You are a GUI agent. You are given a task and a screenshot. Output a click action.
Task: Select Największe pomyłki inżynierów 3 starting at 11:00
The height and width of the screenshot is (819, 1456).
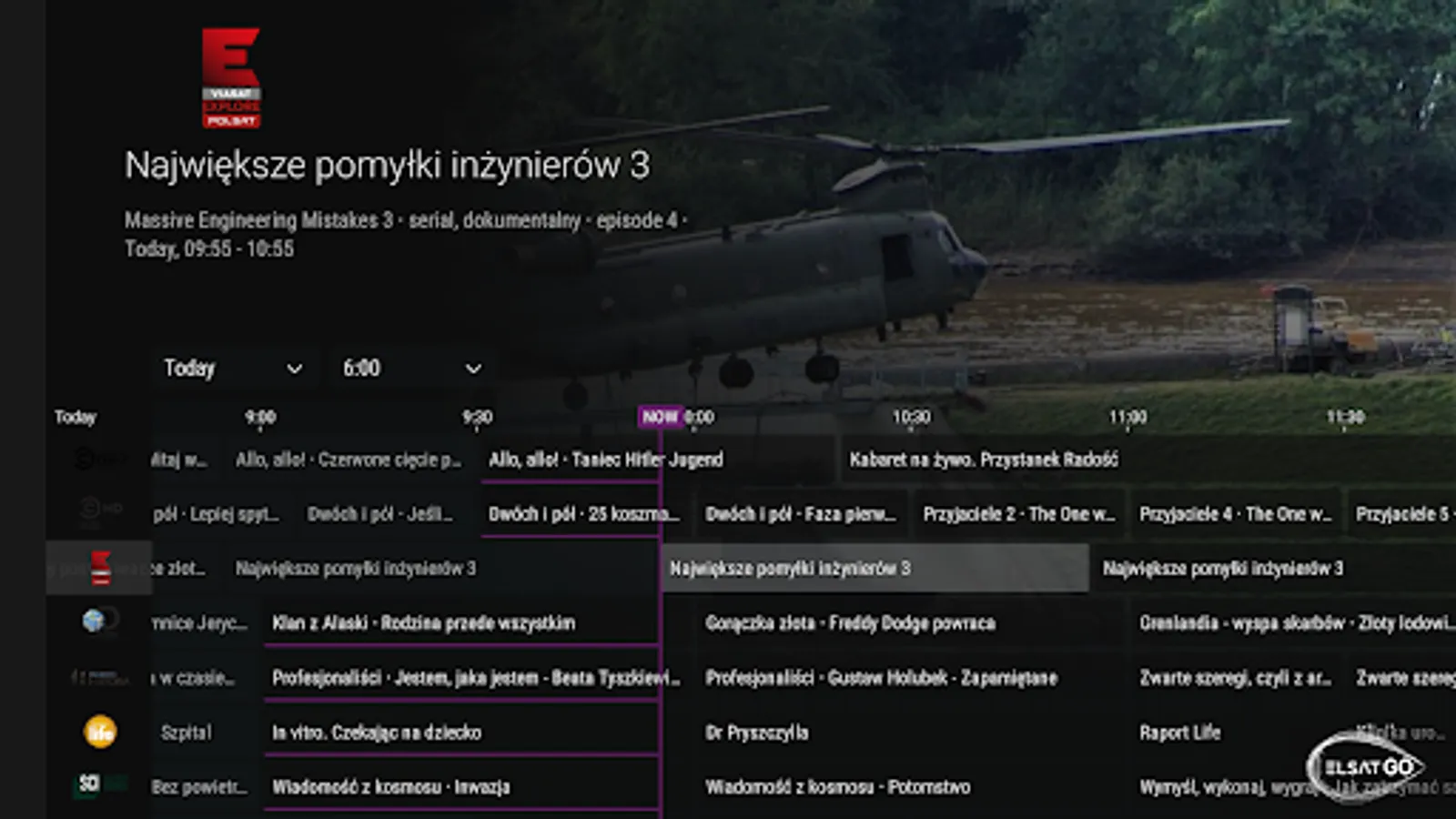(1274, 568)
